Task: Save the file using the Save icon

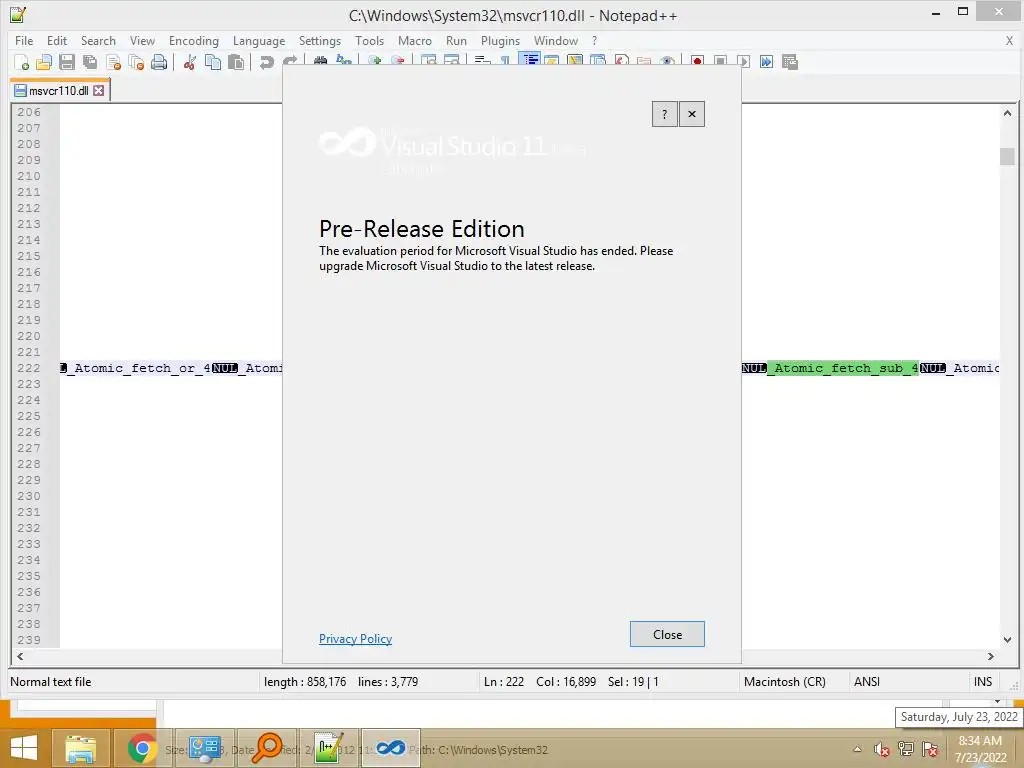Action: coord(67,62)
